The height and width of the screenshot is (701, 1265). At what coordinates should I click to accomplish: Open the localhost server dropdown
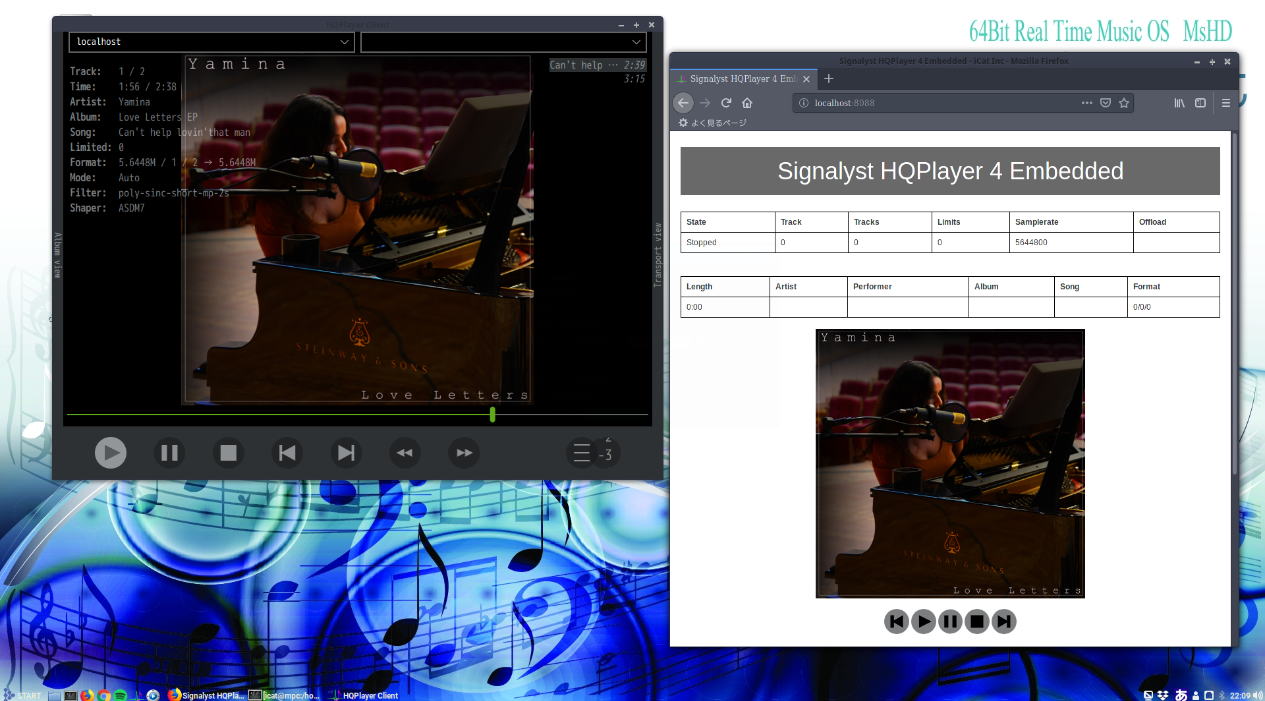click(x=212, y=42)
